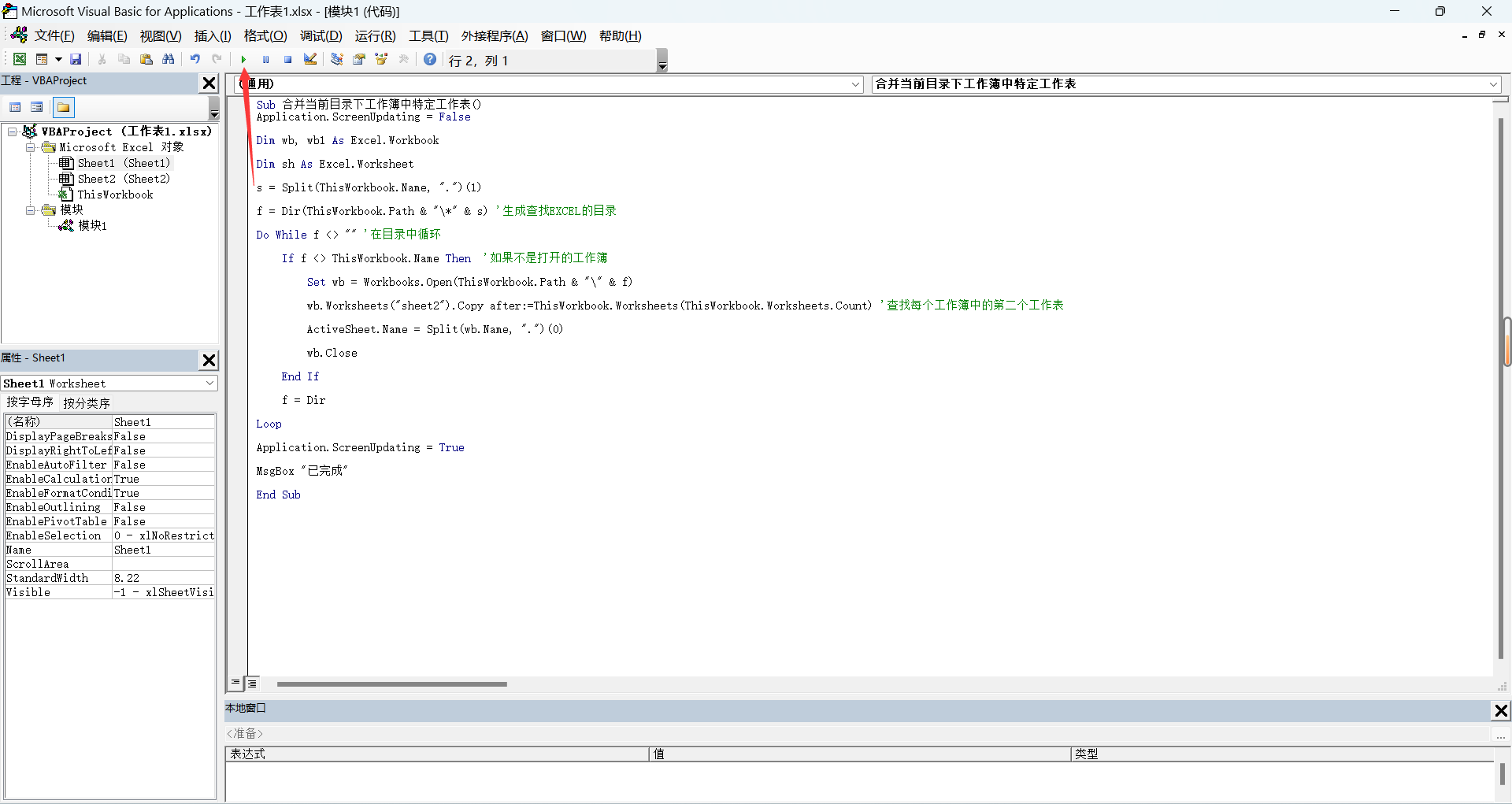Click the Insert UserForm toolbar icon
The width and height of the screenshot is (1512, 804).
pos(42,59)
